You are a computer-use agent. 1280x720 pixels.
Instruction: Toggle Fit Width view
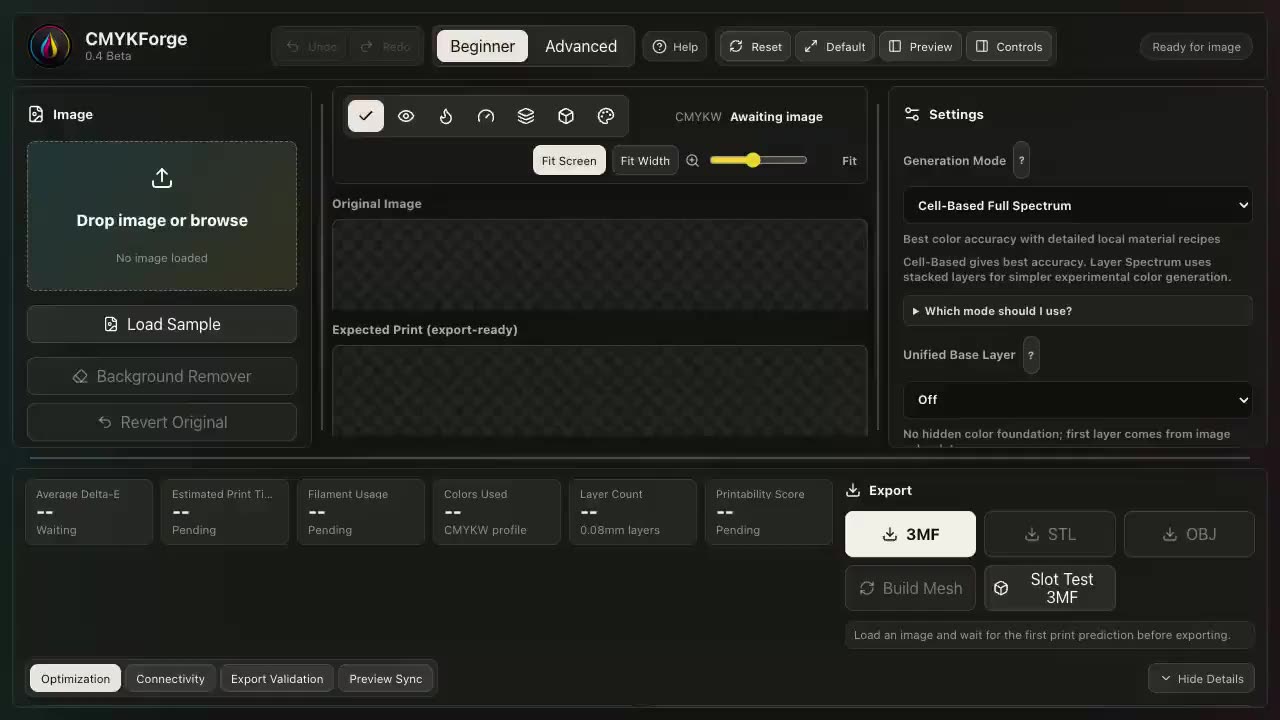point(645,160)
